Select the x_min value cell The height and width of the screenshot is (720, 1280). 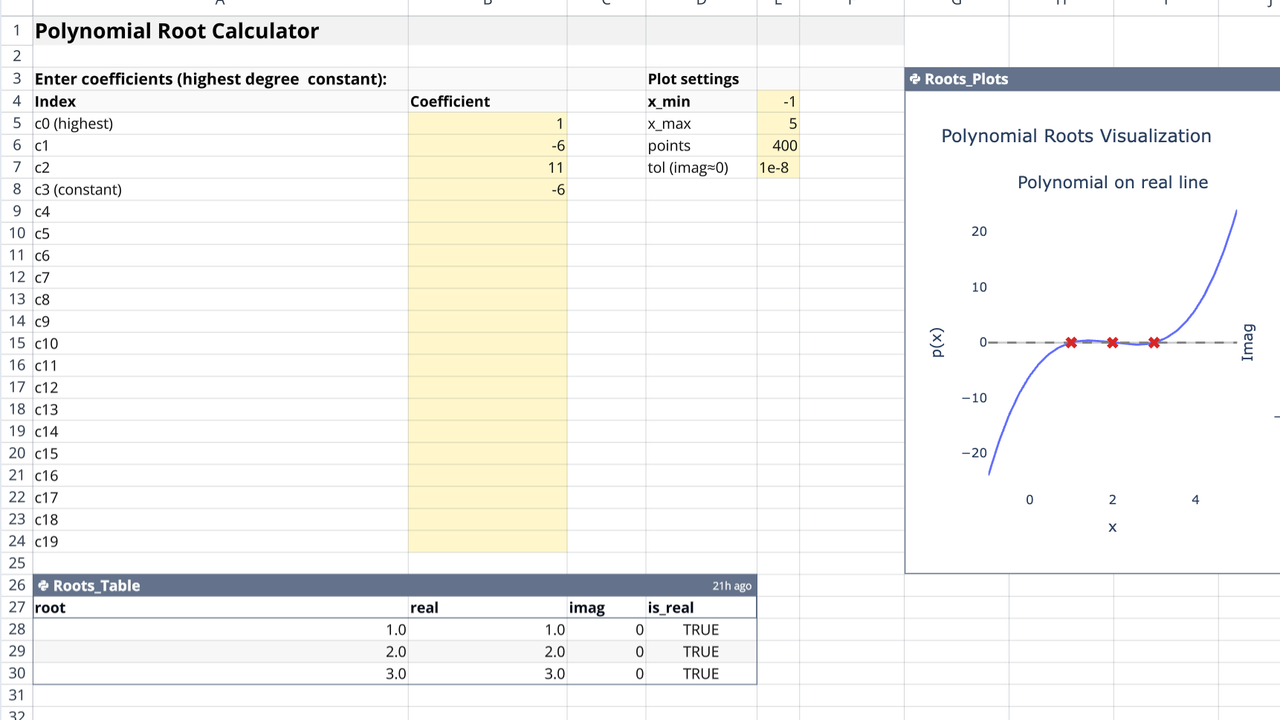[x=778, y=102]
